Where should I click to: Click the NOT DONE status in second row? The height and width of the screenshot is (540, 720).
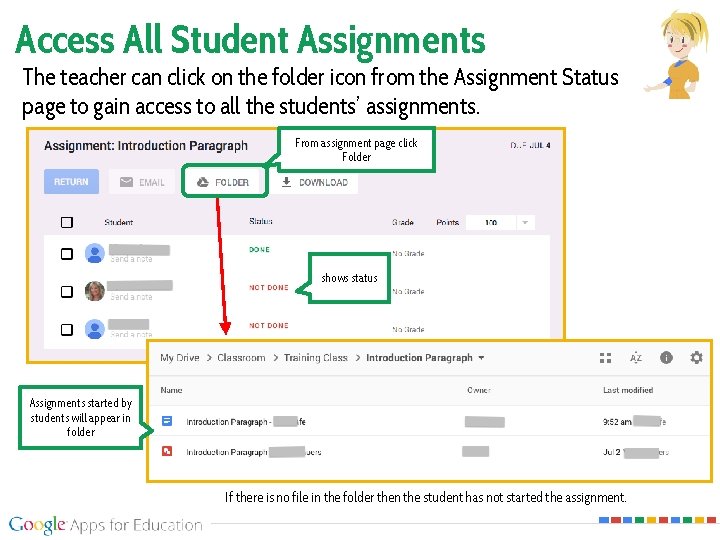(269, 287)
